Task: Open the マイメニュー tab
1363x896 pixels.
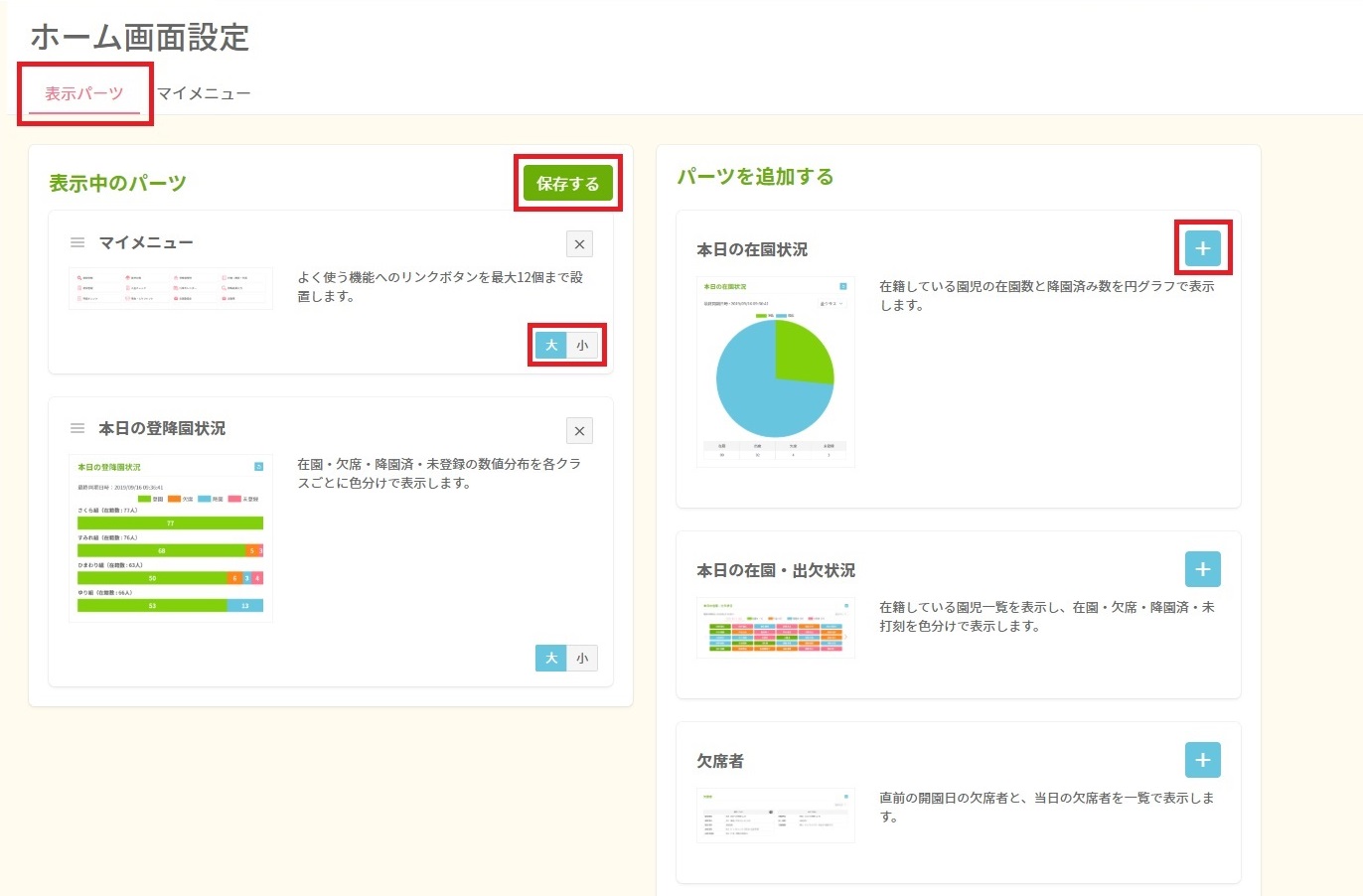Action: 204,93
